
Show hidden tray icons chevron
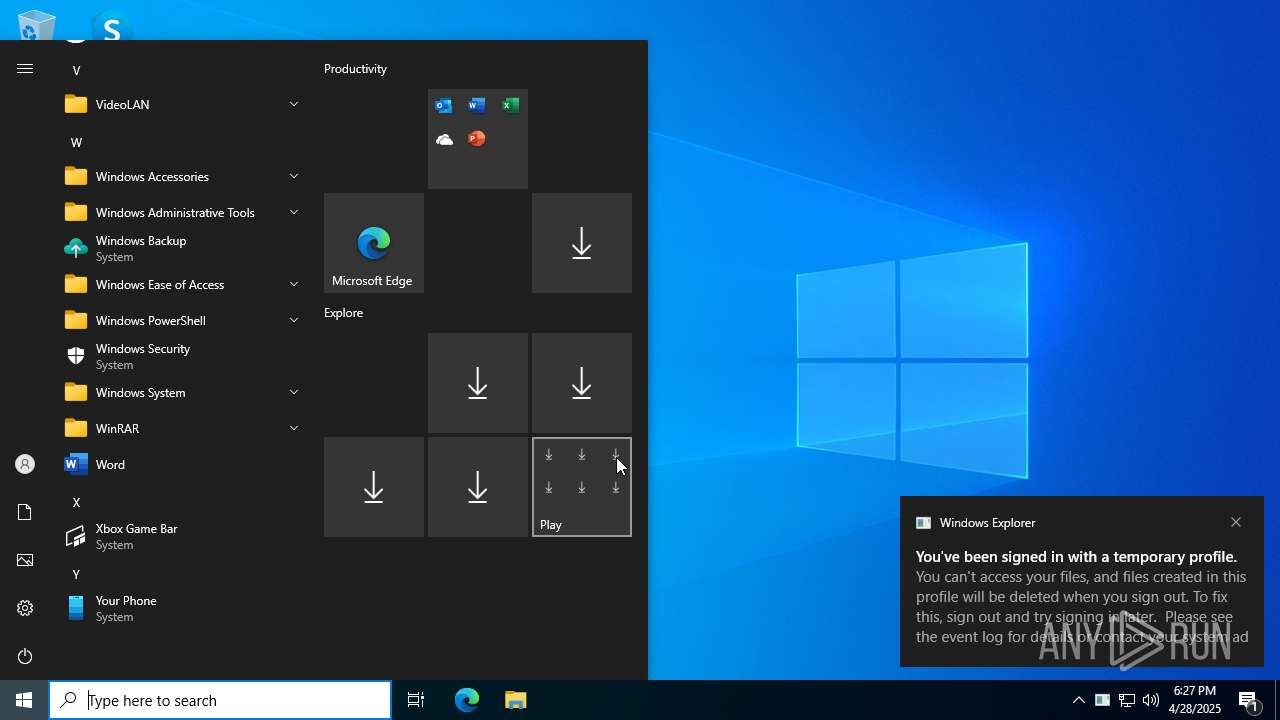click(x=1078, y=700)
